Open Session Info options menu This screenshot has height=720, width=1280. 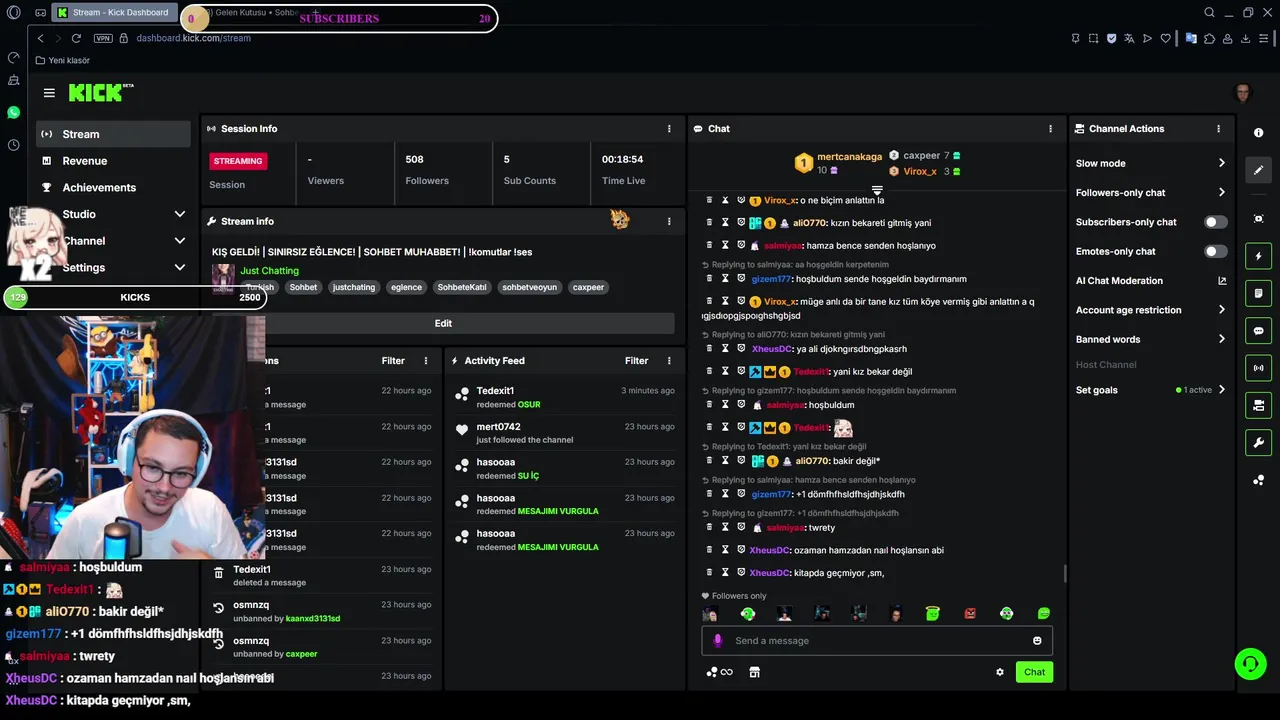[669, 129]
